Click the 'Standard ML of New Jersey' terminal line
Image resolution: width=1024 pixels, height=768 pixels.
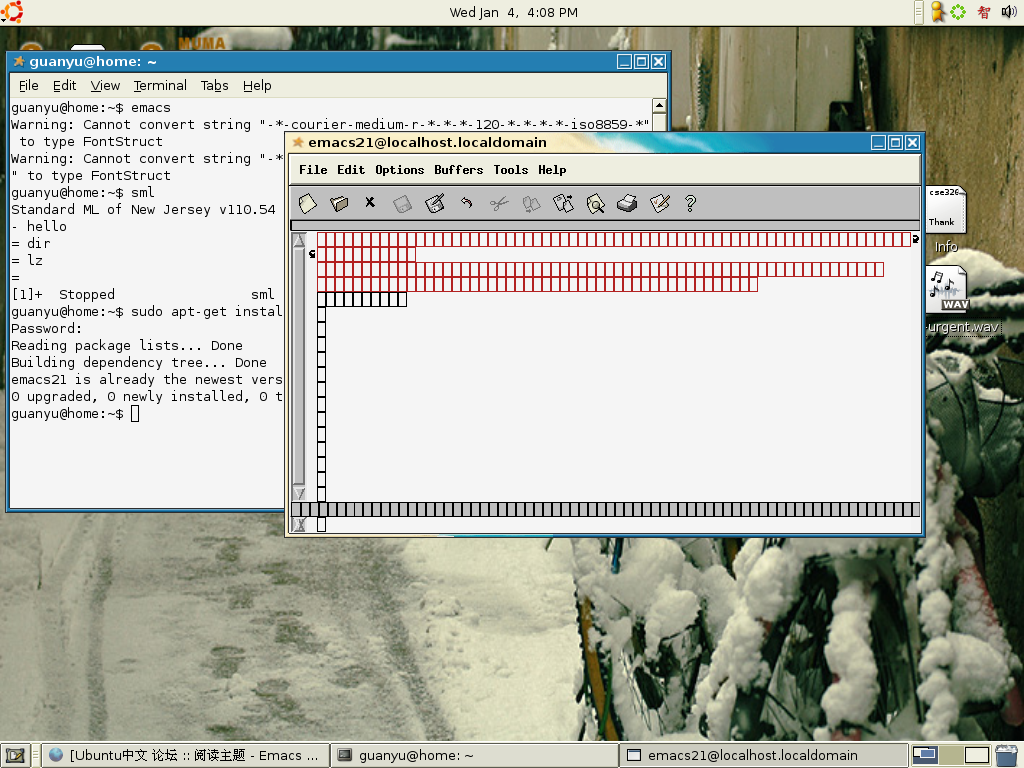tap(143, 210)
